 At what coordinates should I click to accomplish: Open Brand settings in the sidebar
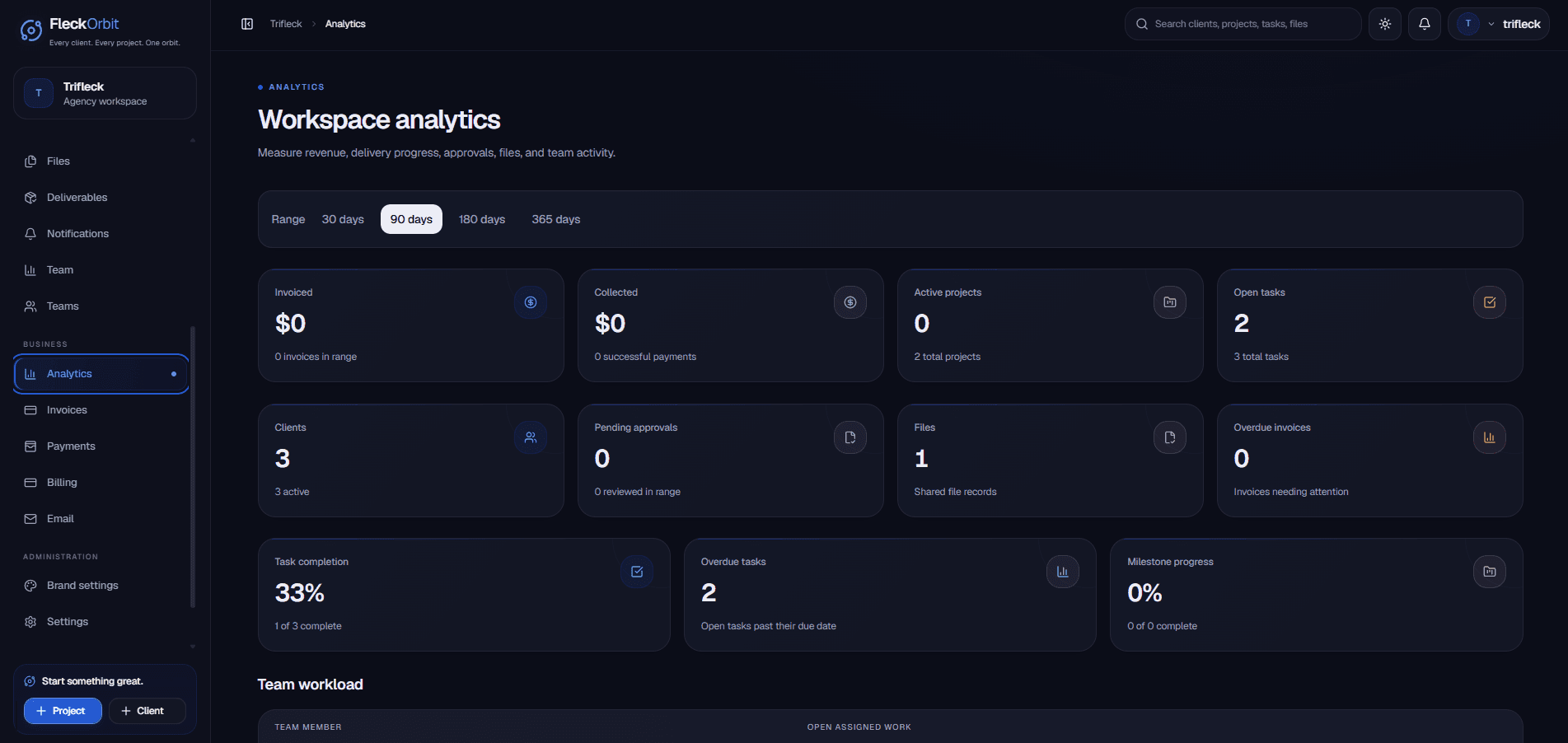pyautogui.click(x=101, y=586)
